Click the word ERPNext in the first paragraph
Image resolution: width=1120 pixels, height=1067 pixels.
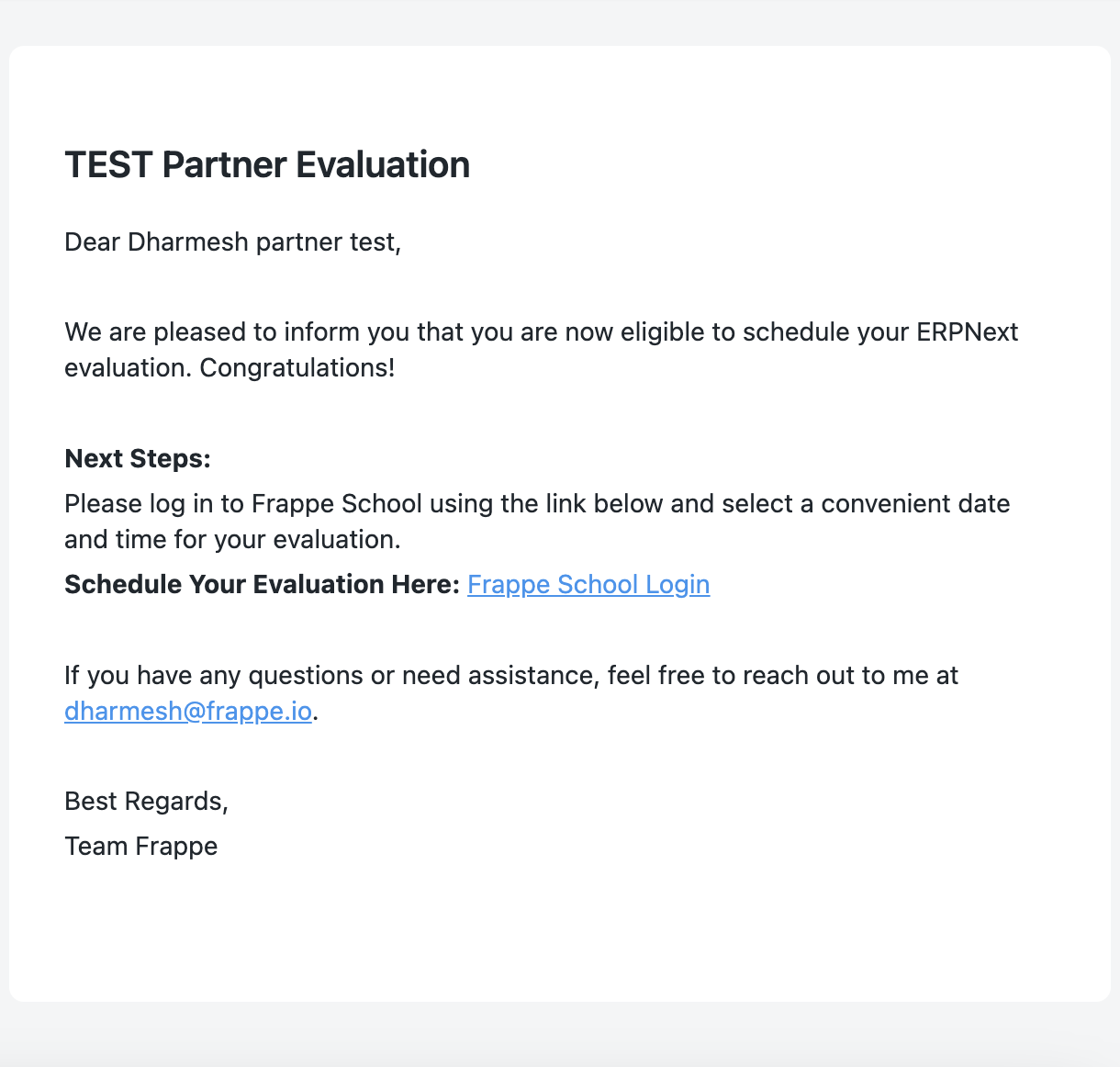pyautogui.click(x=968, y=332)
